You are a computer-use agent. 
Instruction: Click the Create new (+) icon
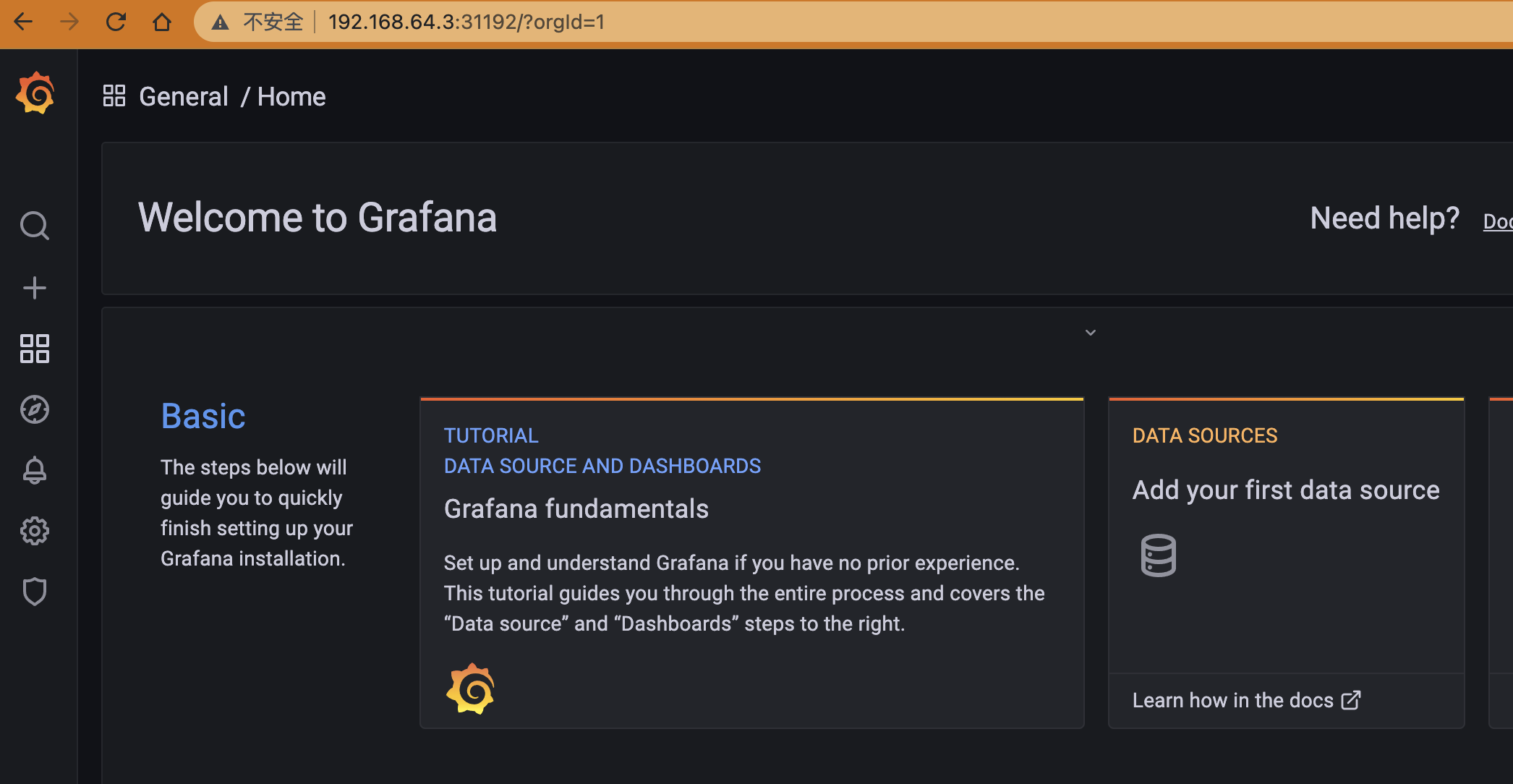pyautogui.click(x=35, y=287)
